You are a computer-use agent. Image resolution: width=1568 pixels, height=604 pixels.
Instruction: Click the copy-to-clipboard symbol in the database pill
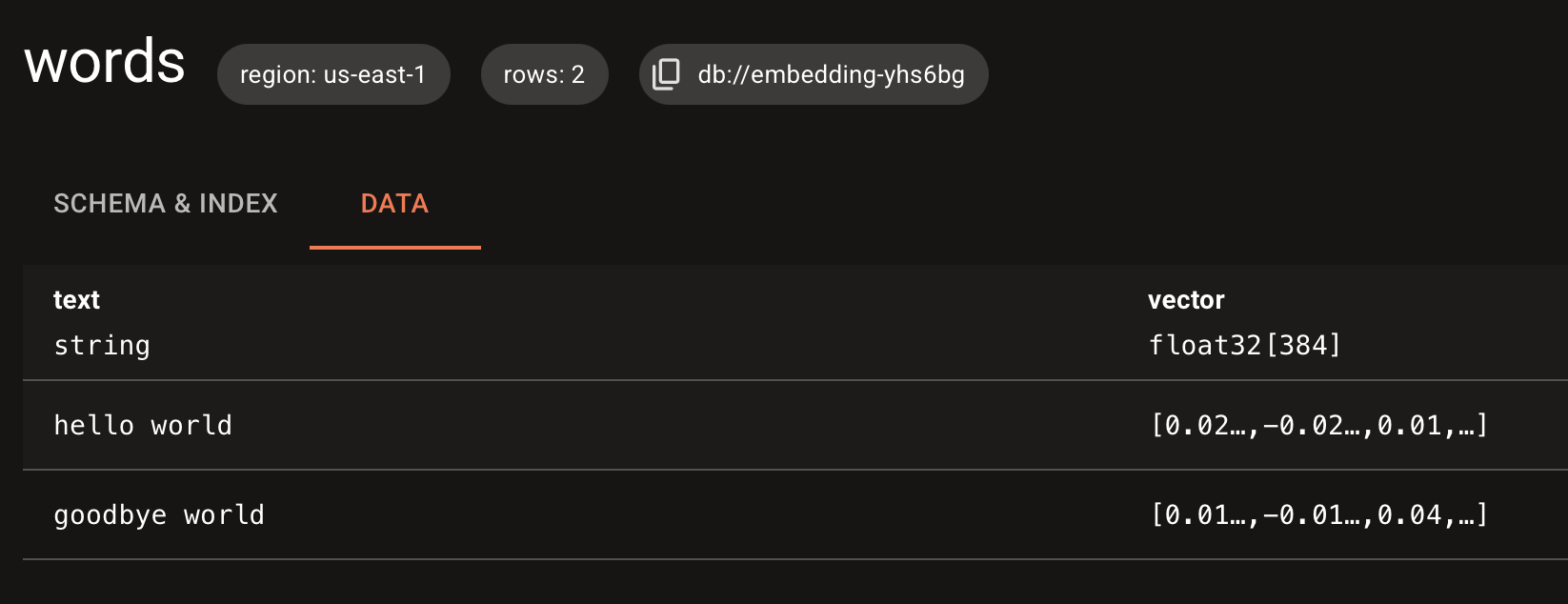664,73
